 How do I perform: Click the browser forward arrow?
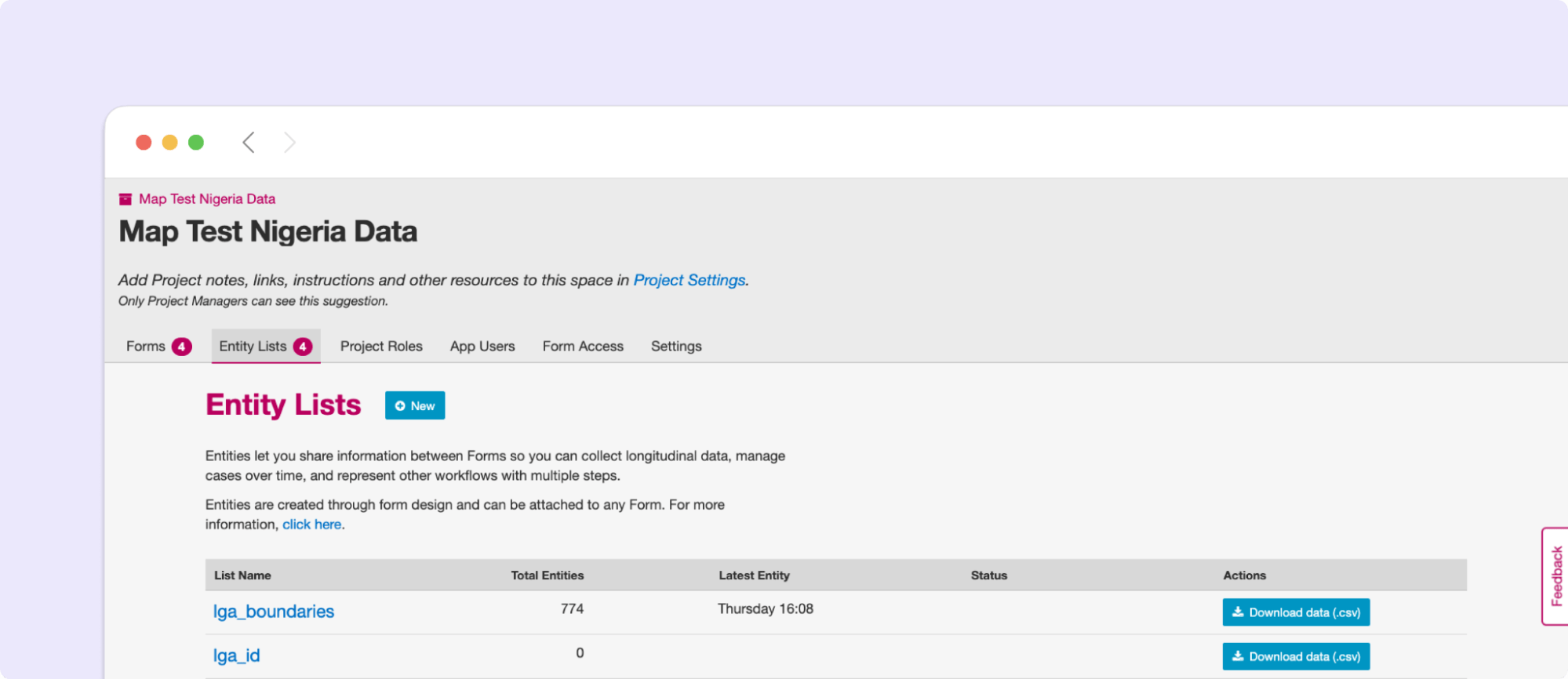(289, 143)
